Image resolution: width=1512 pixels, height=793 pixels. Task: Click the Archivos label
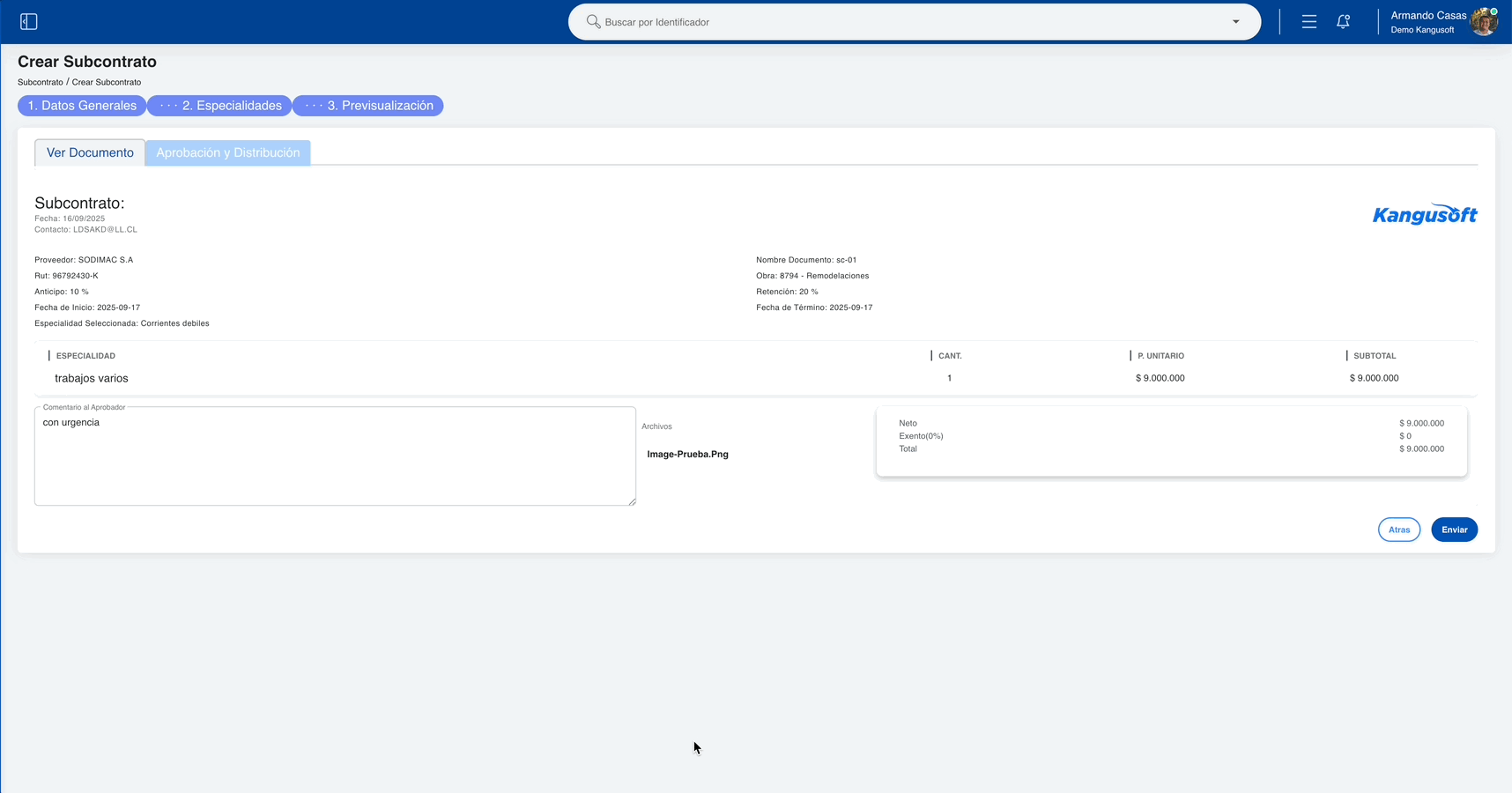(656, 426)
